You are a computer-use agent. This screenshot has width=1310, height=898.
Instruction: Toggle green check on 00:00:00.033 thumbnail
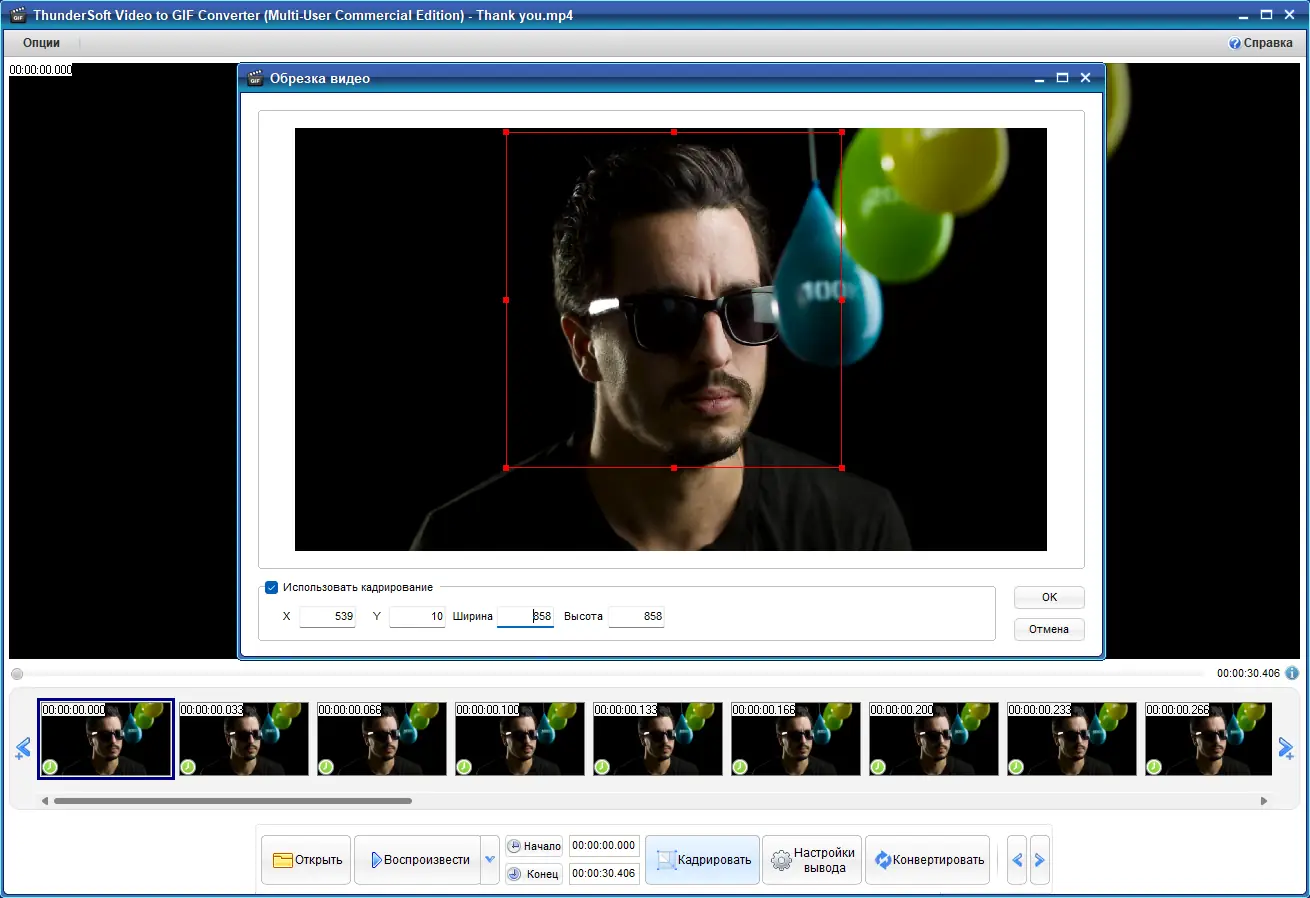(x=188, y=767)
